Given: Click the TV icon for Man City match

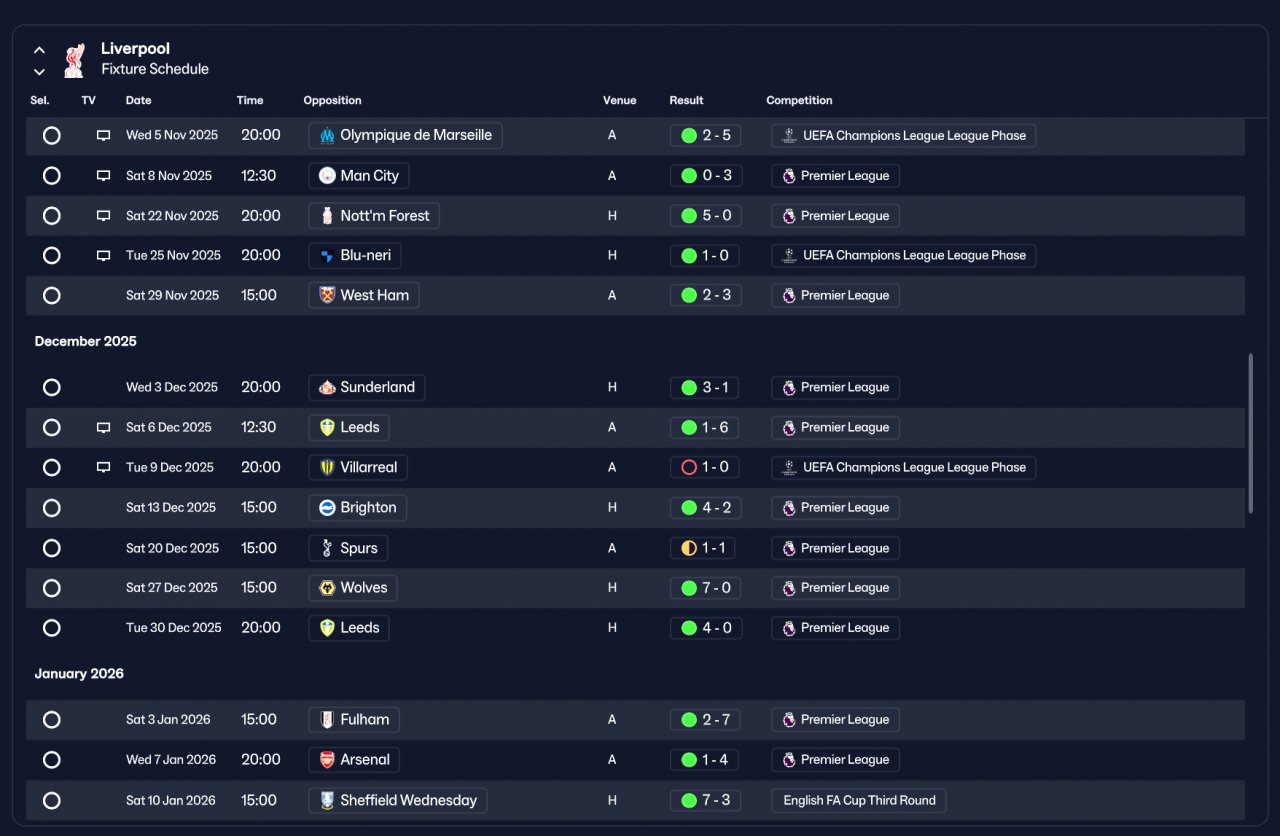Looking at the screenshot, I should (x=103, y=176).
